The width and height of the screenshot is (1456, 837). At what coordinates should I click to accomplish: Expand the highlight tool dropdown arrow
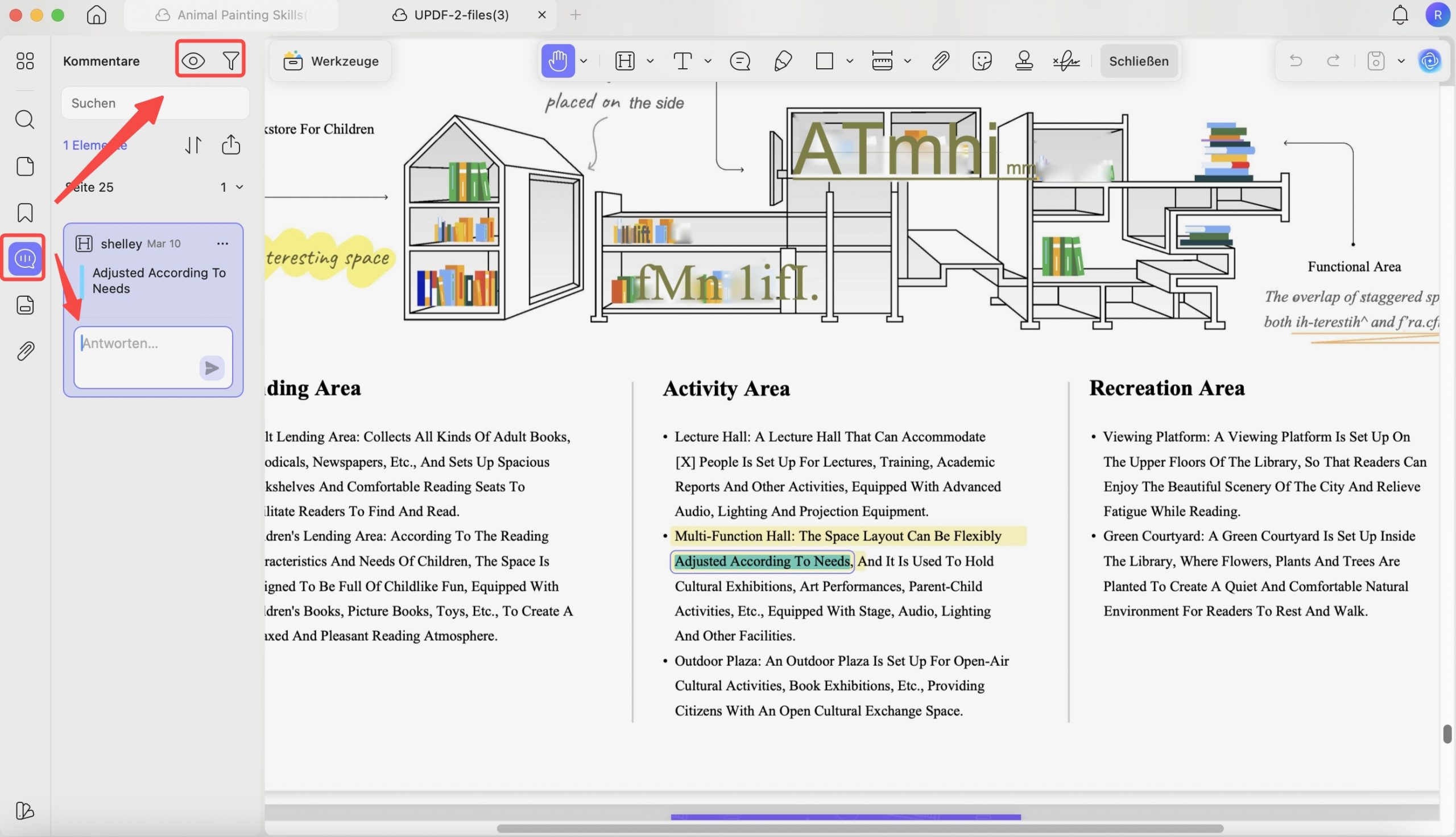[x=650, y=61]
